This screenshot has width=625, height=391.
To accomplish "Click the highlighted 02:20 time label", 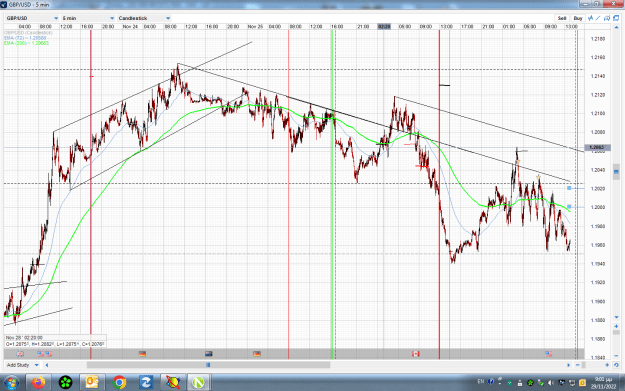I will [x=384, y=26].
